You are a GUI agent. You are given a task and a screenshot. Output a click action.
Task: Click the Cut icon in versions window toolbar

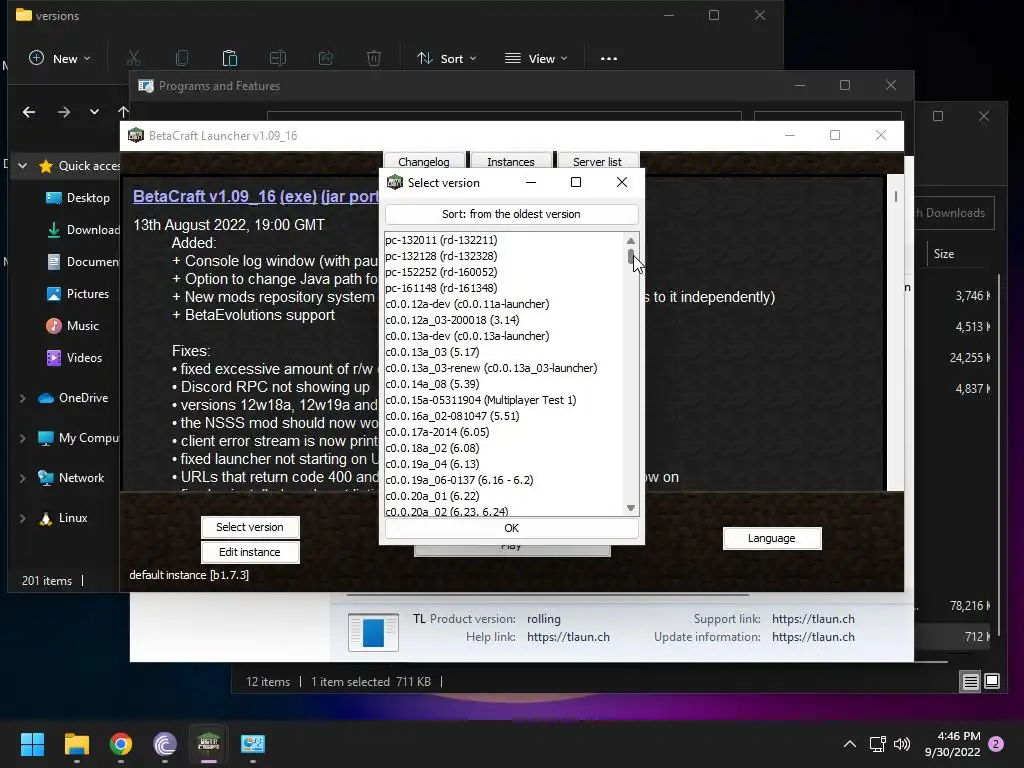click(x=133, y=58)
